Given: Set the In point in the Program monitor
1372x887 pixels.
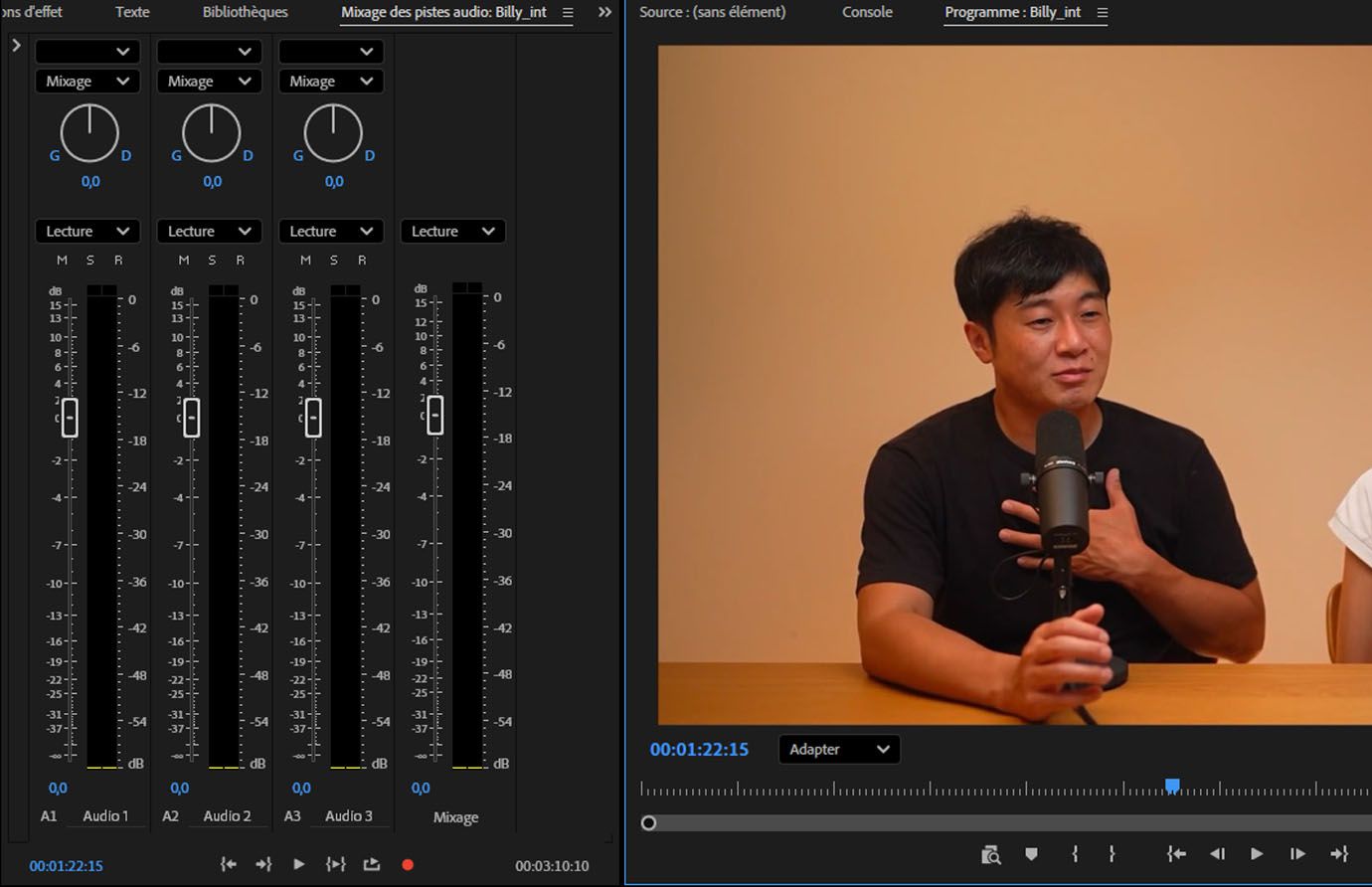Looking at the screenshot, I should coord(1073,853).
